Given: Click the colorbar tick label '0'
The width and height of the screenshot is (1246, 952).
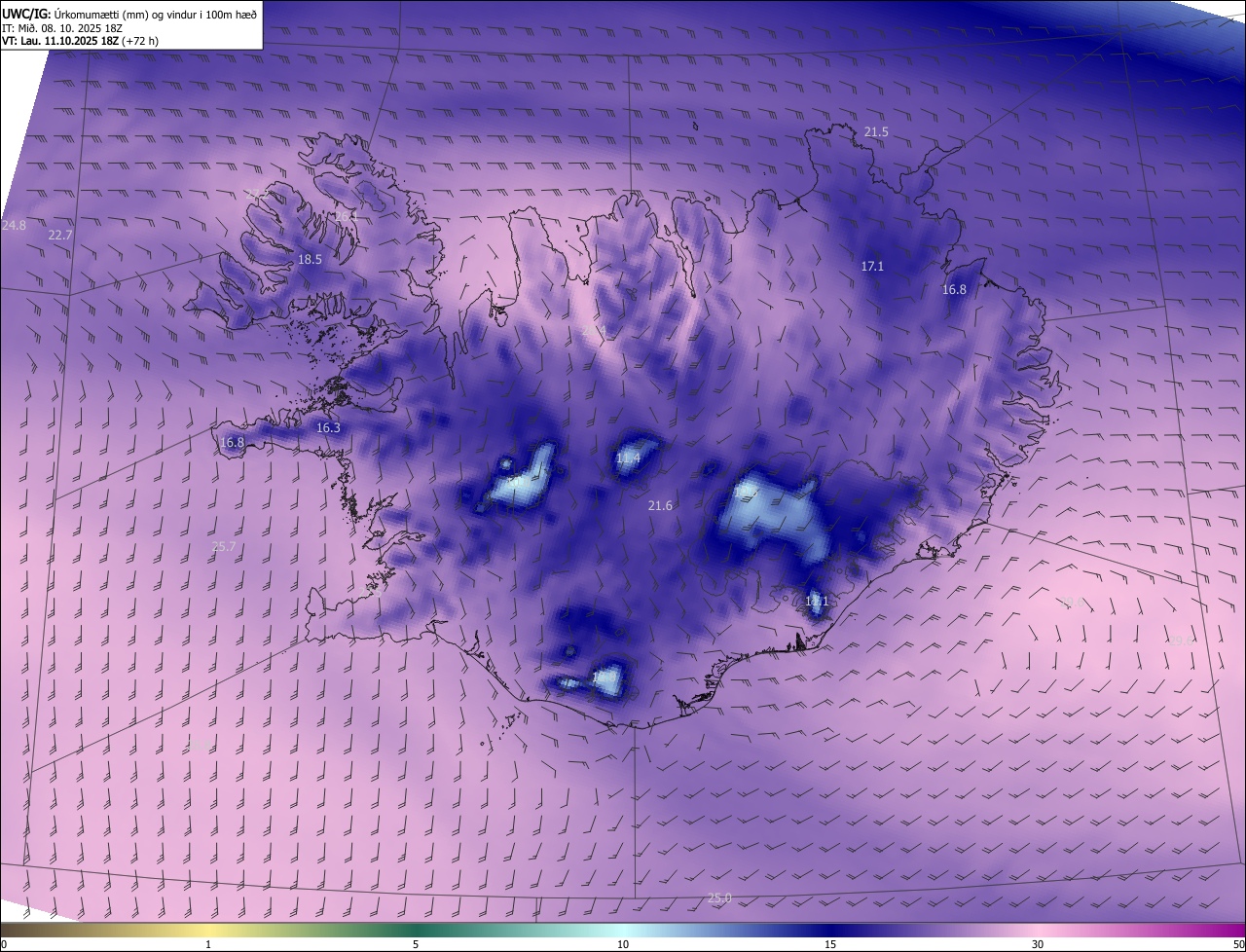Looking at the screenshot, I should tap(4, 944).
